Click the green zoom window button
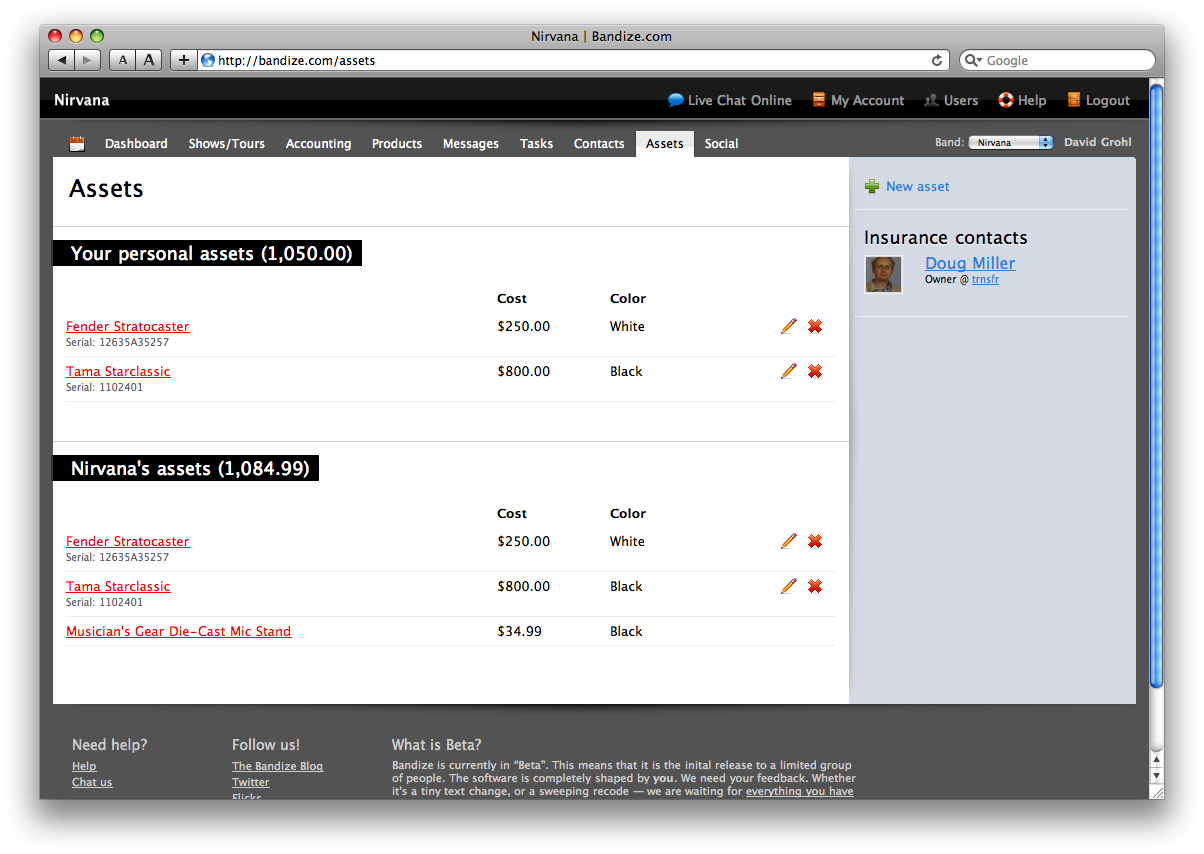Image resolution: width=1204 pixels, height=854 pixels. 97,36
